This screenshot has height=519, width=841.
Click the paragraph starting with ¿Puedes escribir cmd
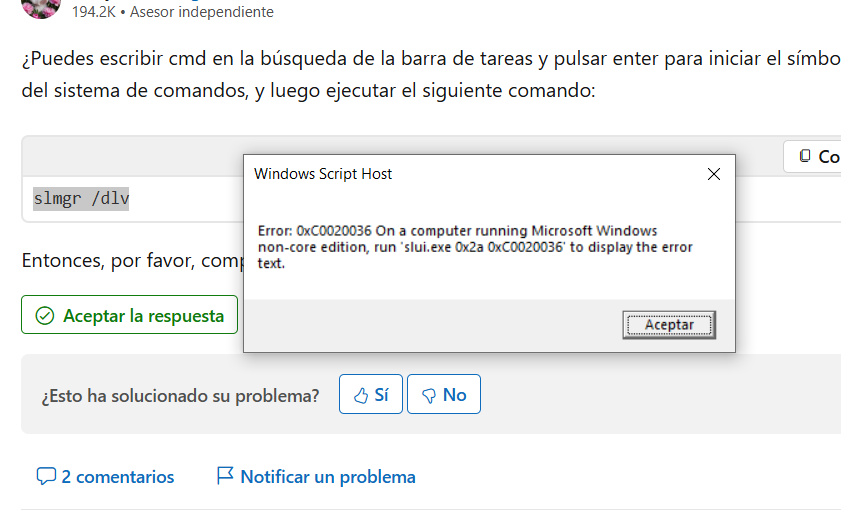431,74
